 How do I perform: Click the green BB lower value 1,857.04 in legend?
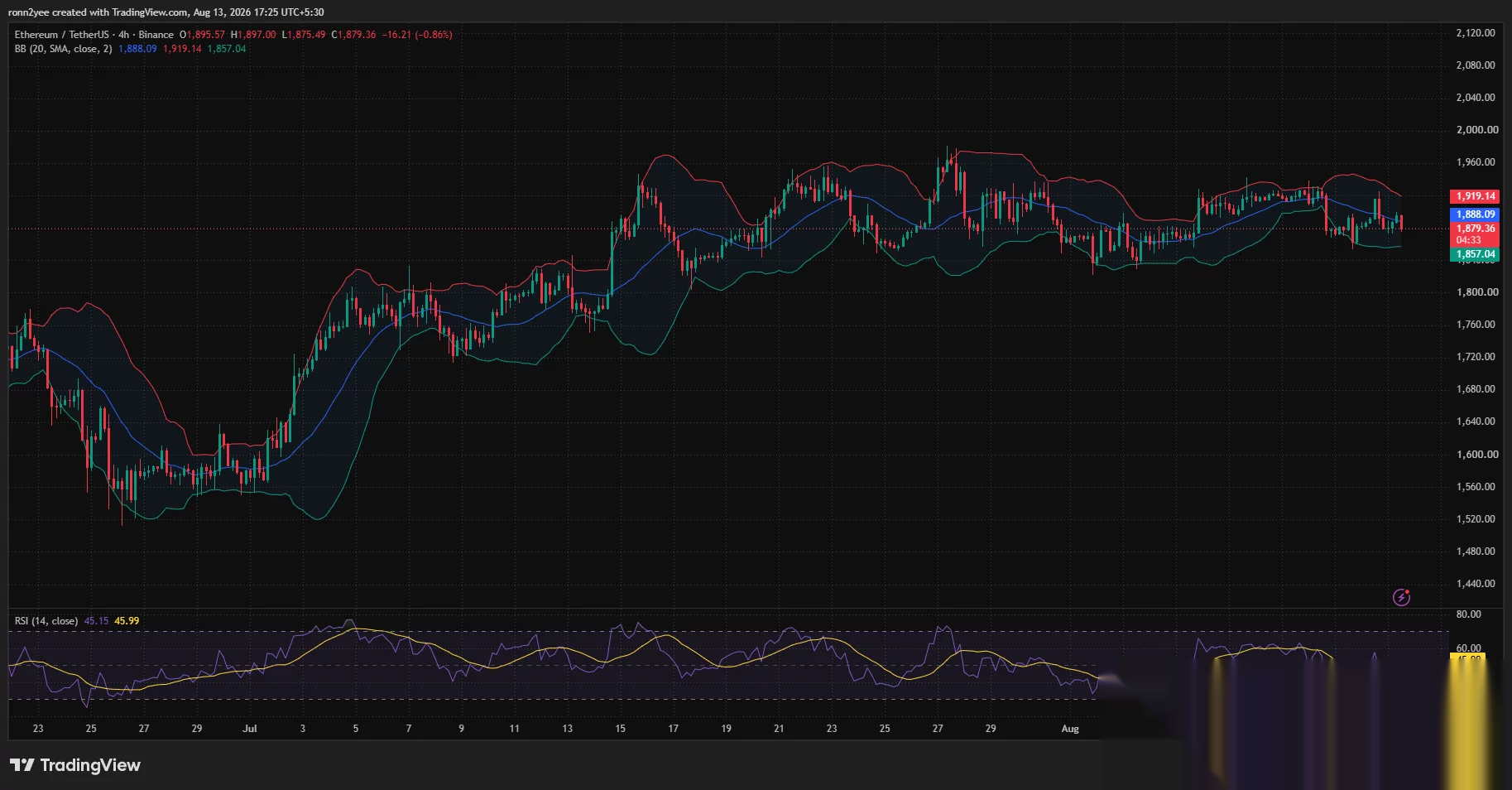[227, 49]
